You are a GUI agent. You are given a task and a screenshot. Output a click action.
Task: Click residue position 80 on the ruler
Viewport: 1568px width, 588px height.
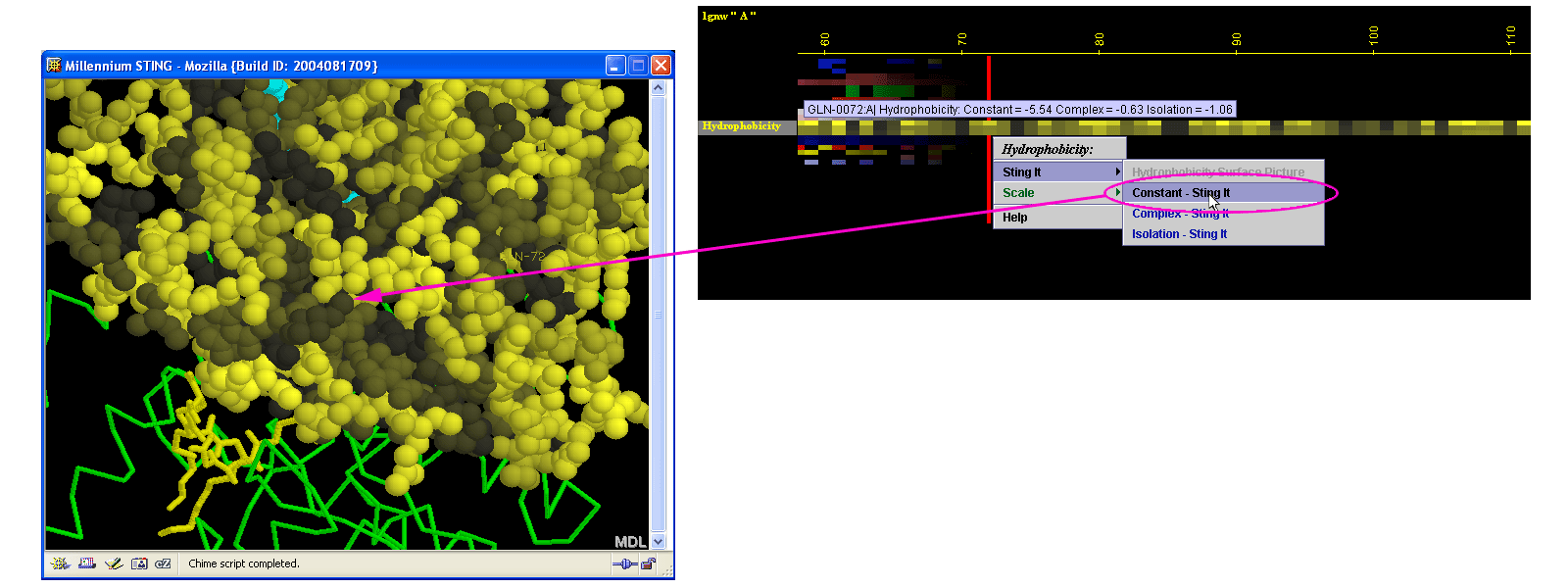click(1100, 39)
